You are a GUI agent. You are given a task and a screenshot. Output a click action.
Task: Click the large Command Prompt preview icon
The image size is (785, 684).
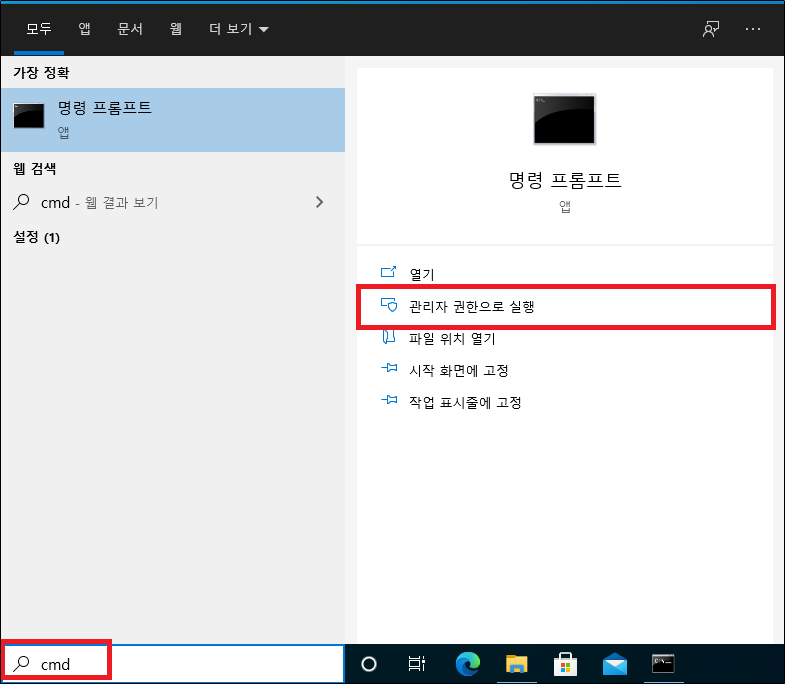click(564, 119)
